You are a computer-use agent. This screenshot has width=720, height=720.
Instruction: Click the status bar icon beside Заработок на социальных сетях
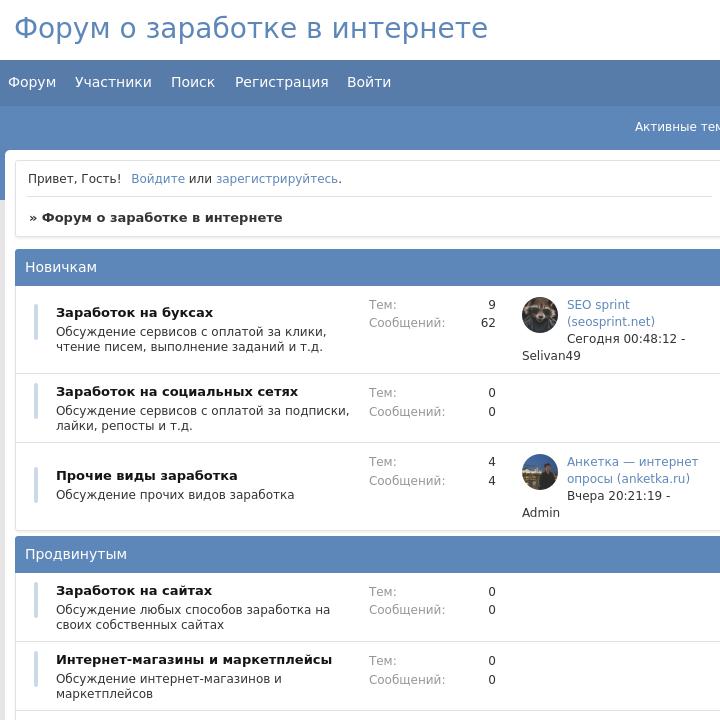[36, 401]
